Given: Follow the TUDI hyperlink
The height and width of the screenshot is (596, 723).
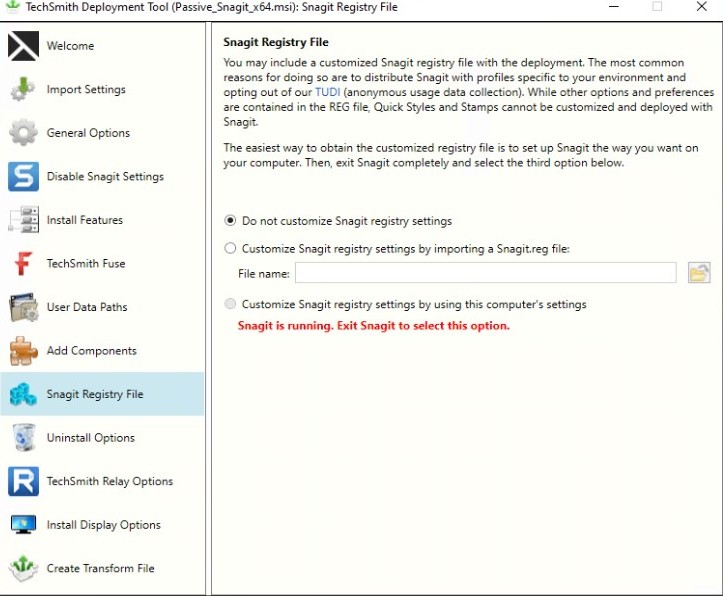Looking at the screenshot, I should (x=327, y=92).
